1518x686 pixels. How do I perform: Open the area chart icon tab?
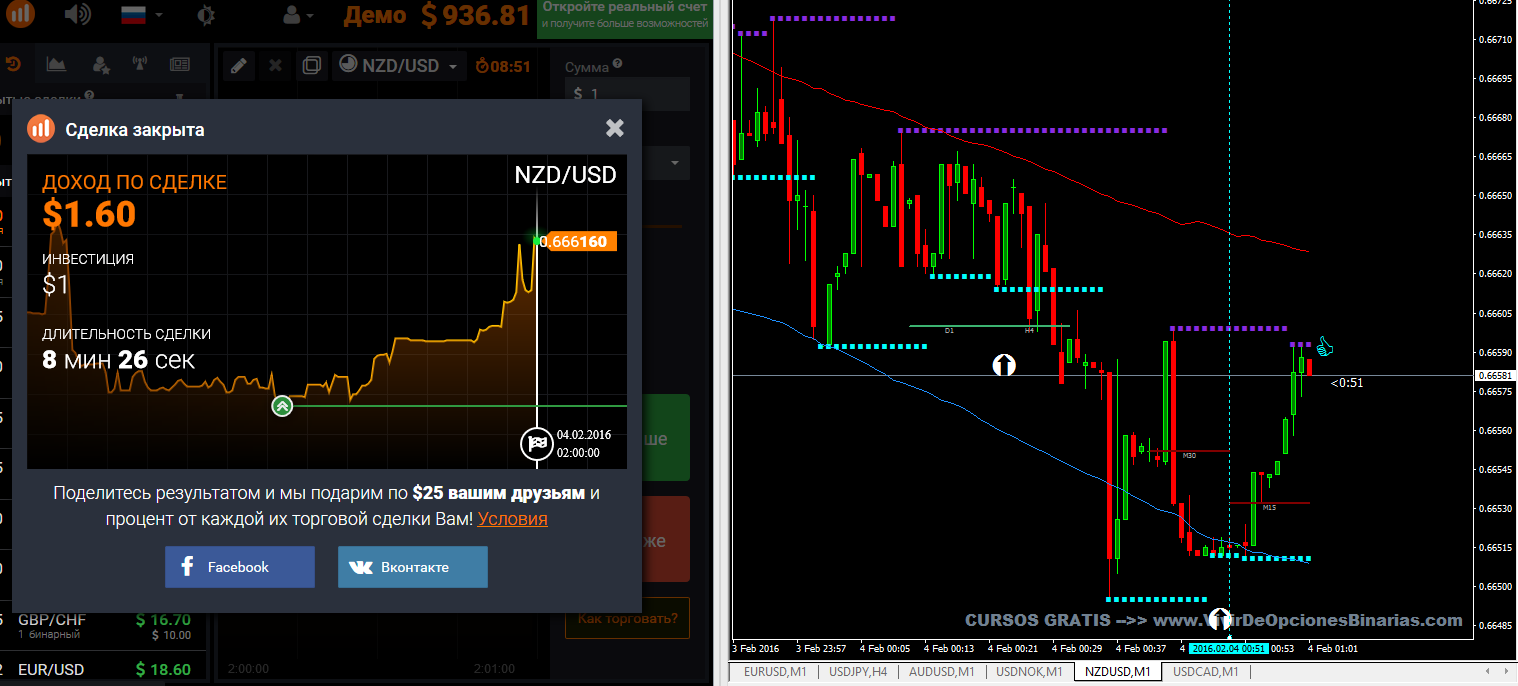tap(57, 65)
